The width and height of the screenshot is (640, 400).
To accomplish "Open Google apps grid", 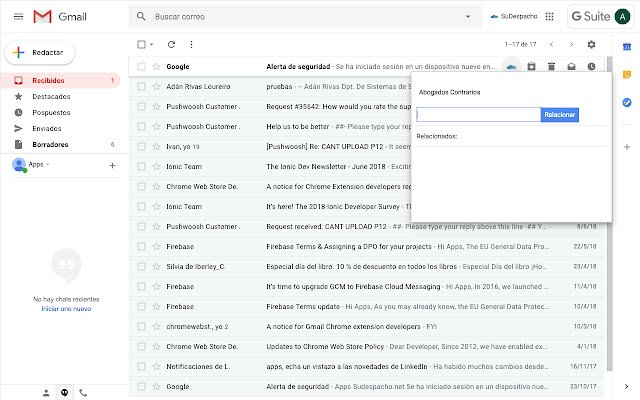I will [x=549, y=16].
